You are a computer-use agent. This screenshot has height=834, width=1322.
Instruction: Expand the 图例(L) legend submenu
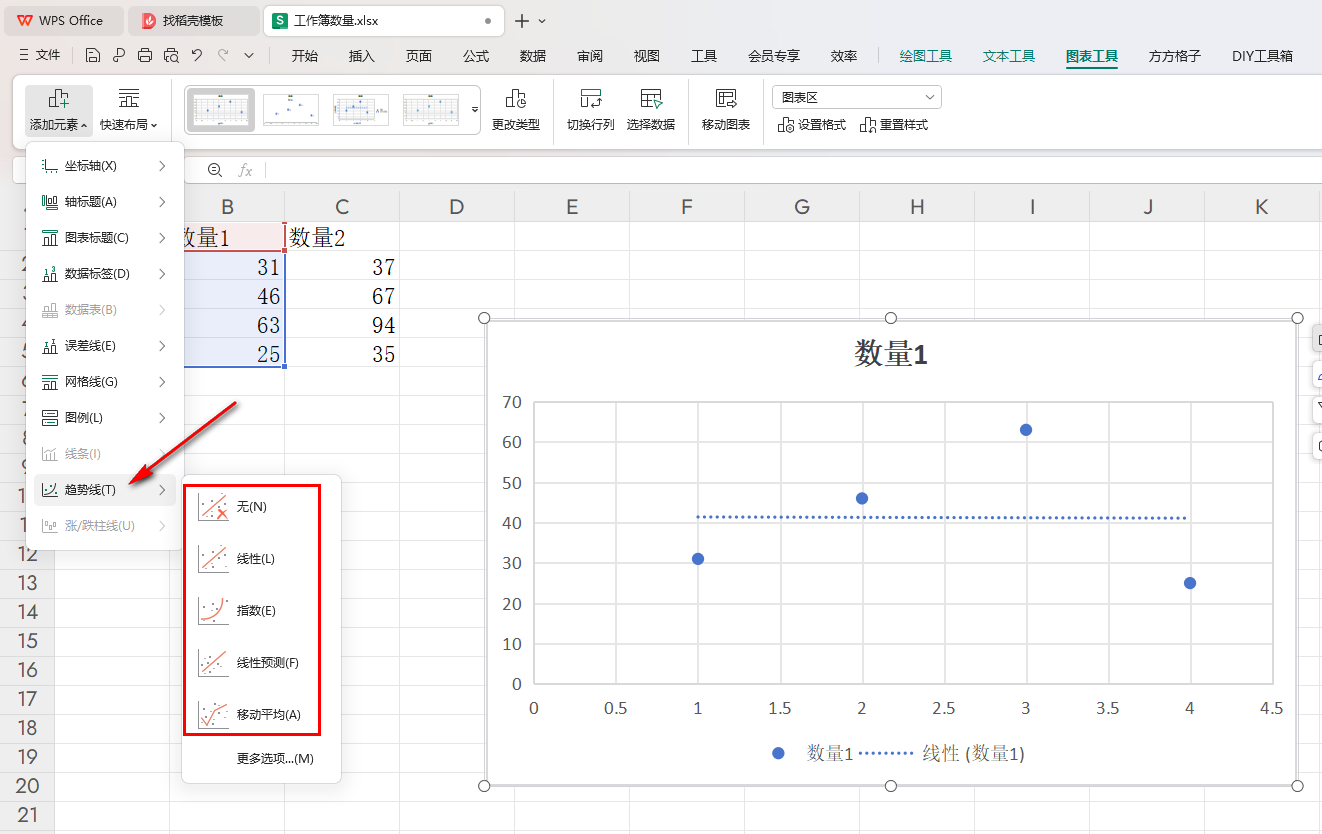coord(105,418)
